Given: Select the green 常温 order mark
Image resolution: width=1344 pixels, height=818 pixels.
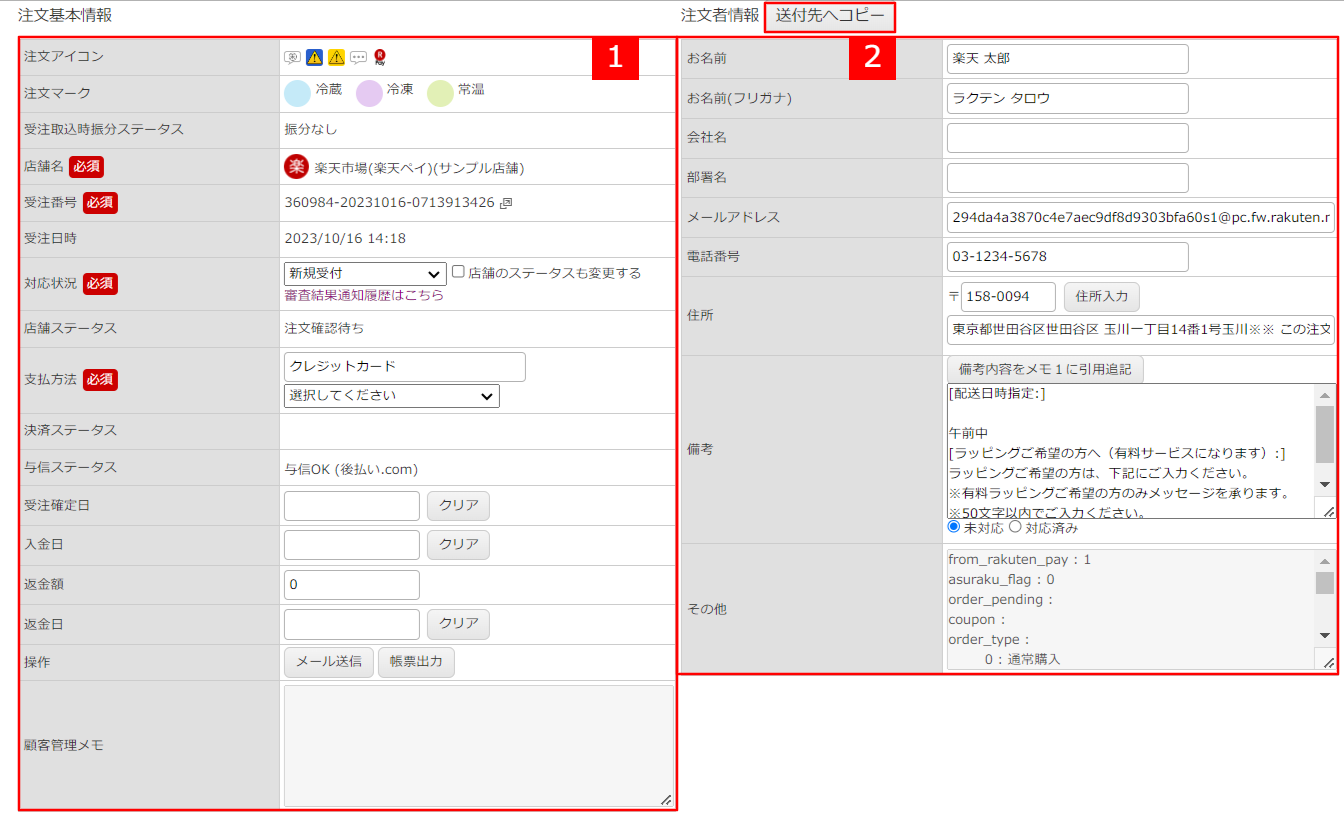Looking at the screenshot, I should pos(440,93).
